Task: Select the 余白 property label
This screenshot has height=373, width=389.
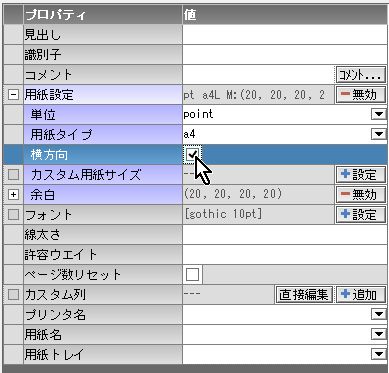Action: coord(103,195)
